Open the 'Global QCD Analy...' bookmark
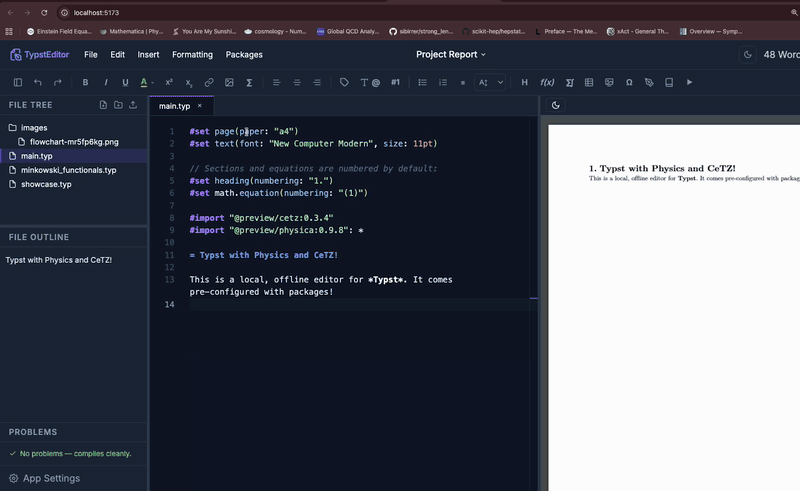The image size is (800, 491). click(x=348, y=32)
